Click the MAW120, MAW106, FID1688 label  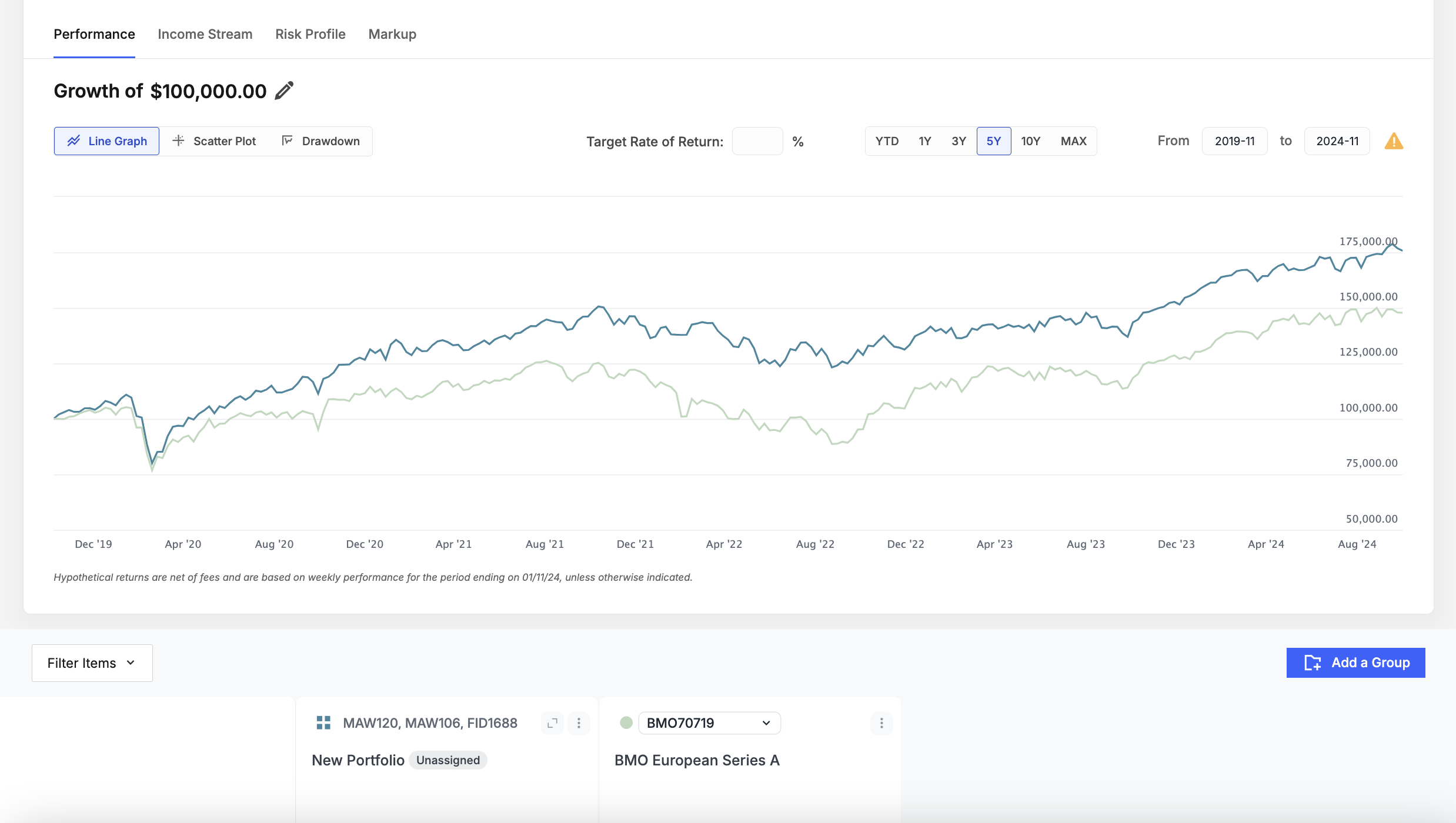point(430,723)
